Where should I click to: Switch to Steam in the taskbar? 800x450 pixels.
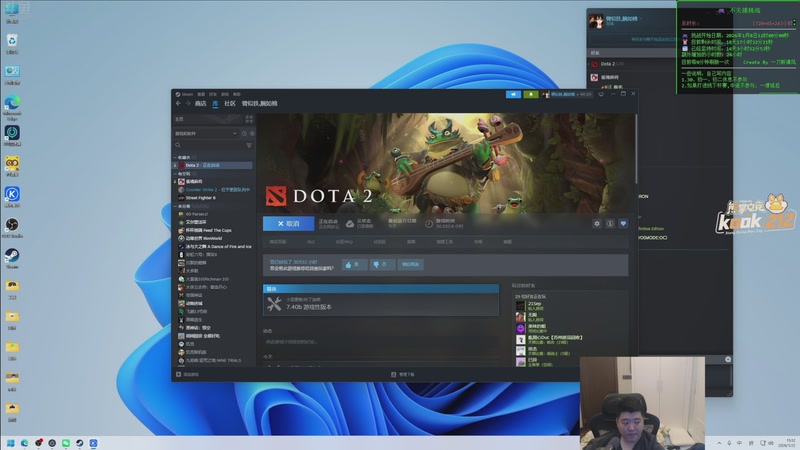pos(80,443)
